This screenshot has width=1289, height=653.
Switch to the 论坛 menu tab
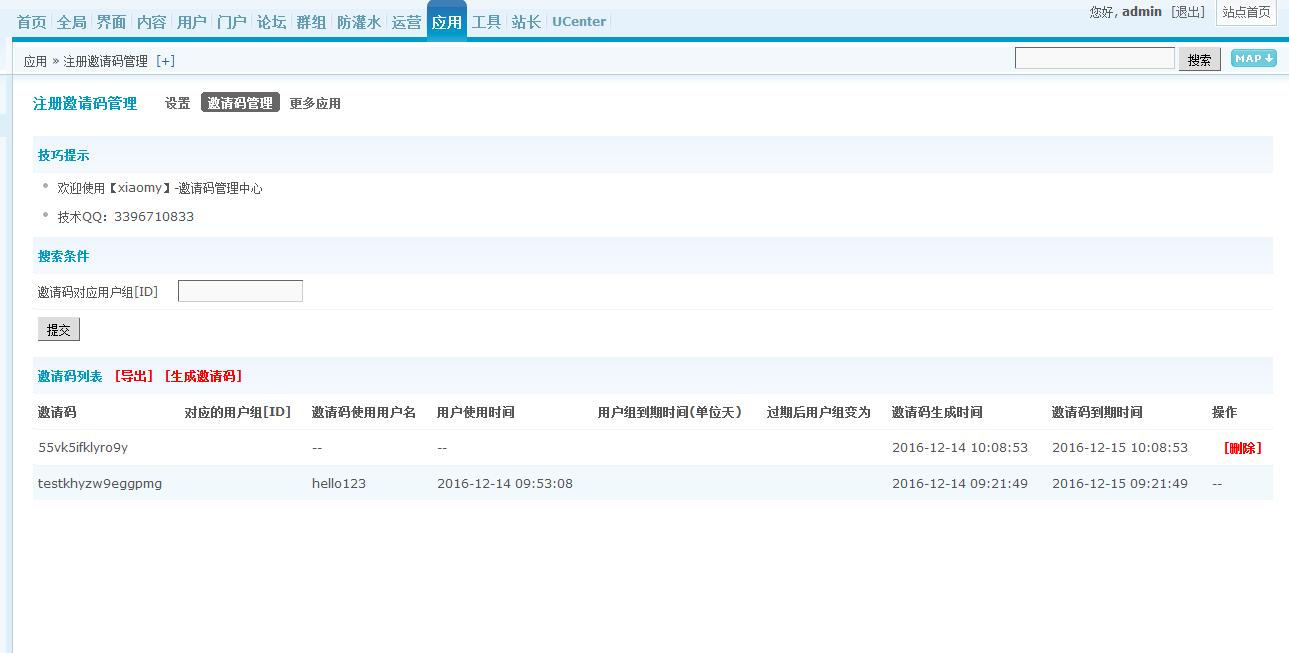click(272, 22)
